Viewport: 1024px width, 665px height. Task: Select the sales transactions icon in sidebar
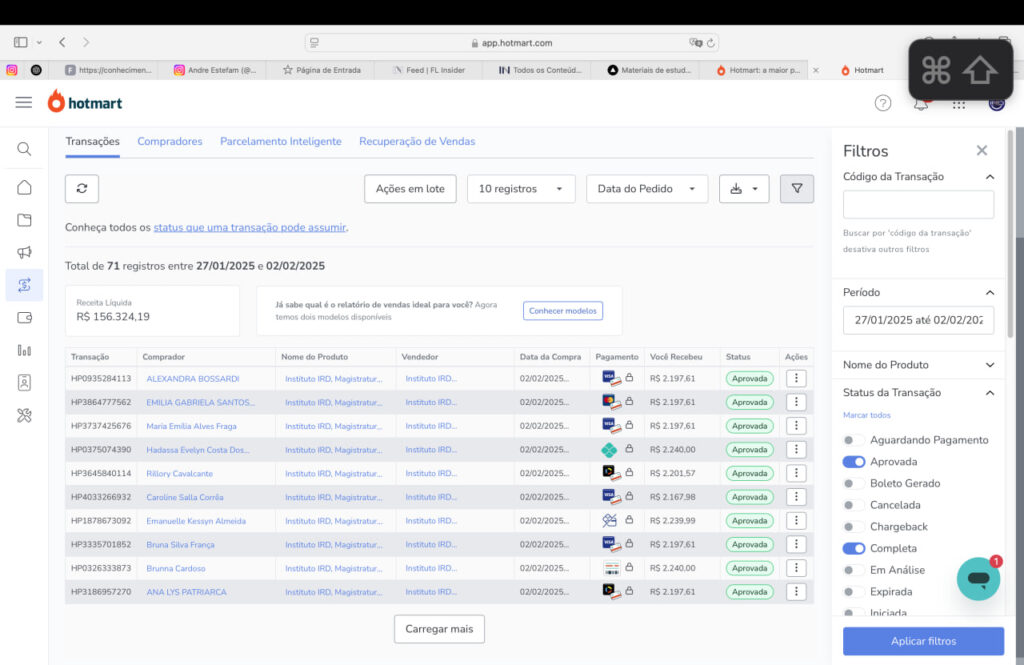tap(24, 285)
